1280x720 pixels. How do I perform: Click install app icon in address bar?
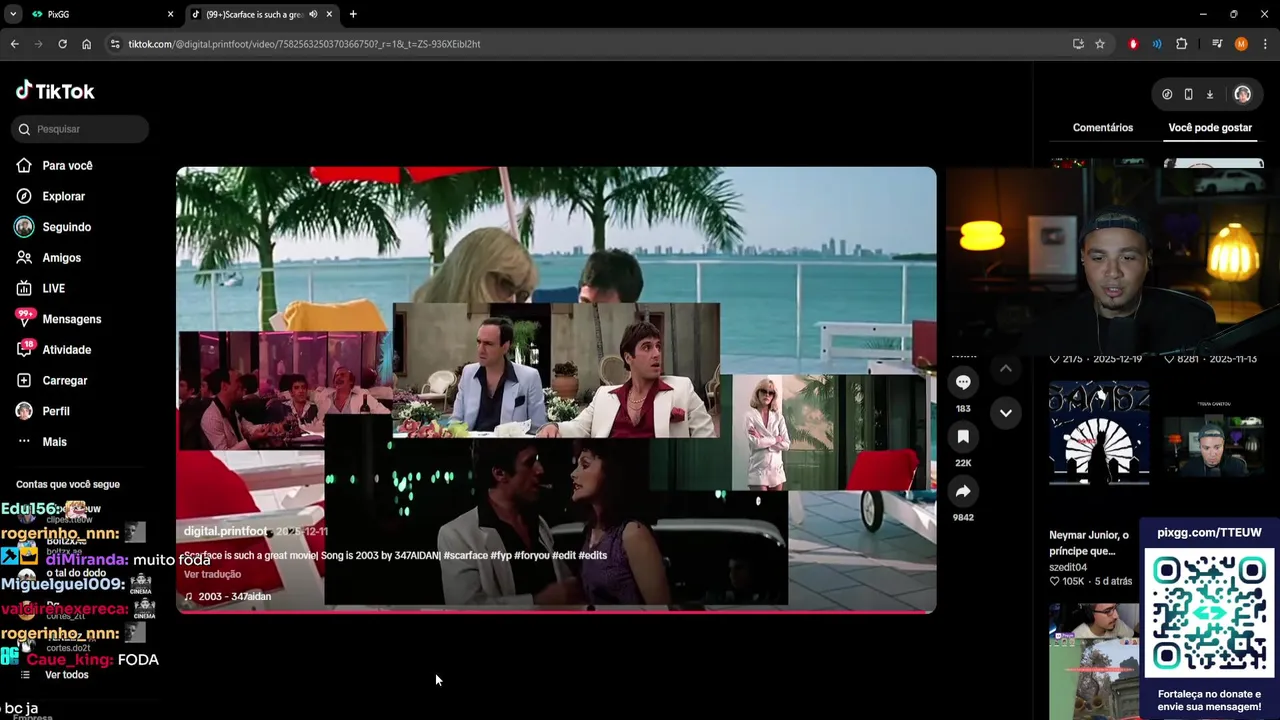[1078, 44]
